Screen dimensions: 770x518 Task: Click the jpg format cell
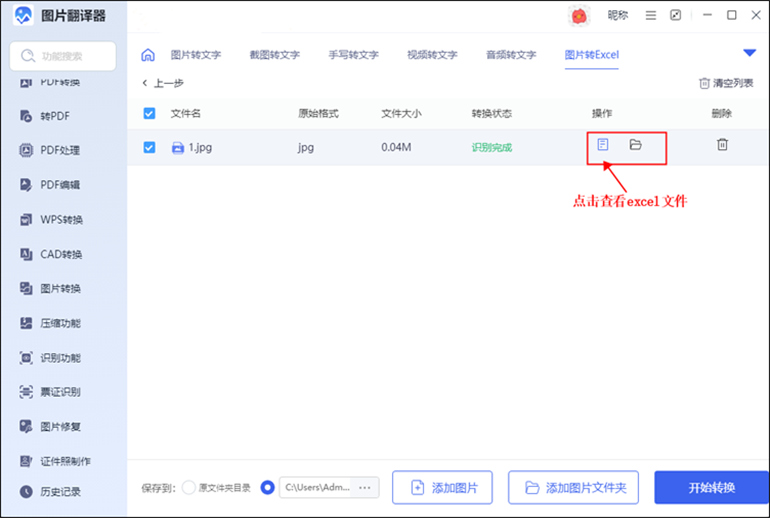pos(305,147)
